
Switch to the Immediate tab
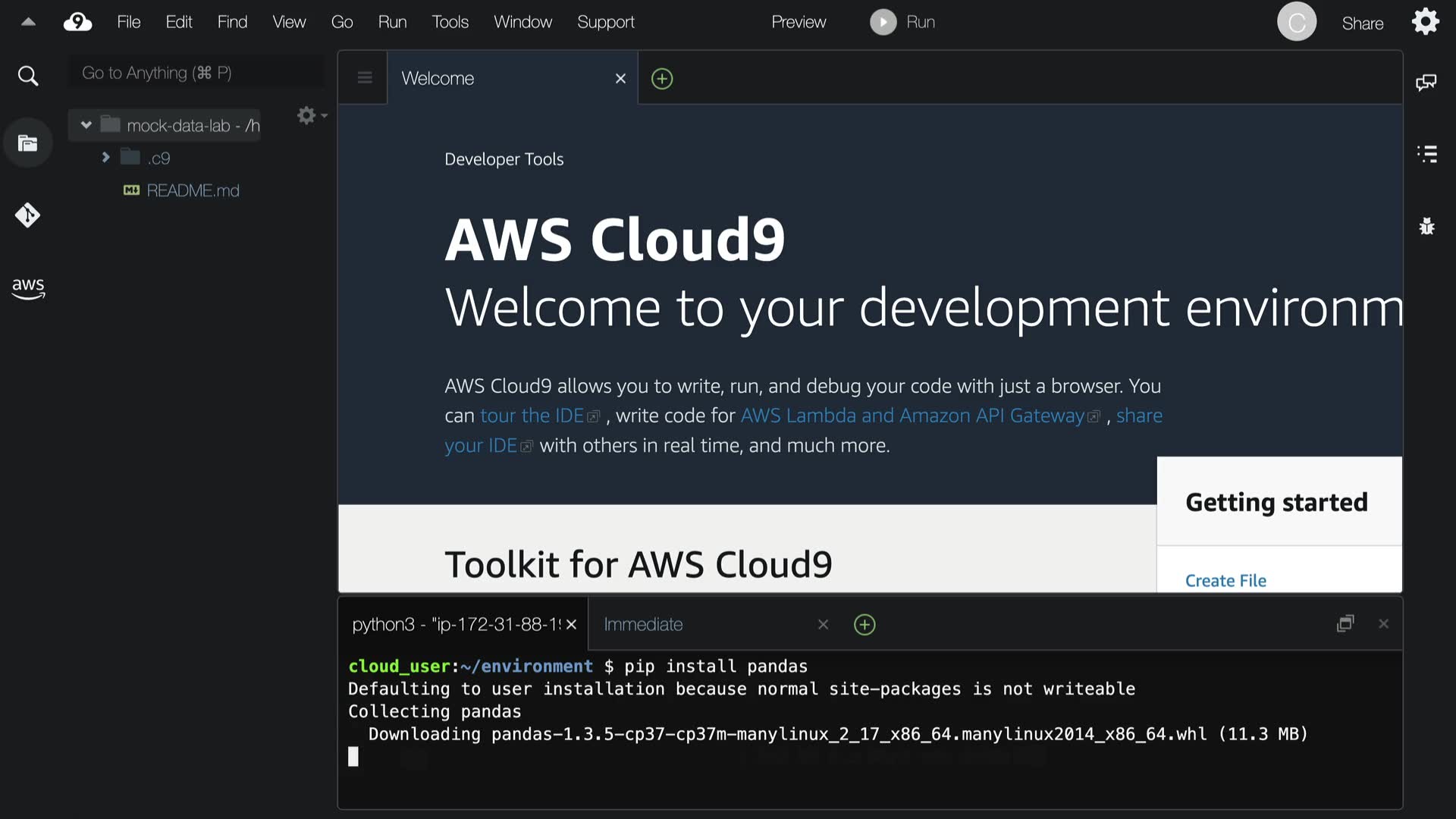[x=643, y=624]
